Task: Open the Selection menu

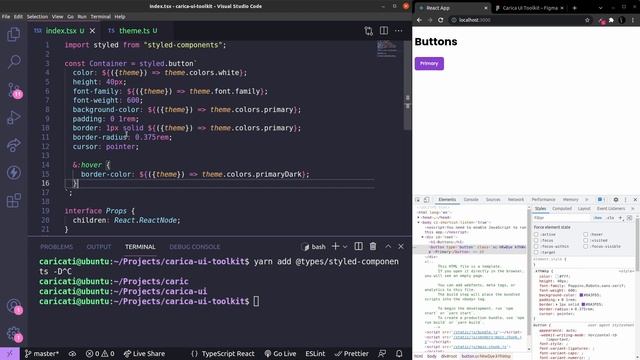Action: point(38,17)
